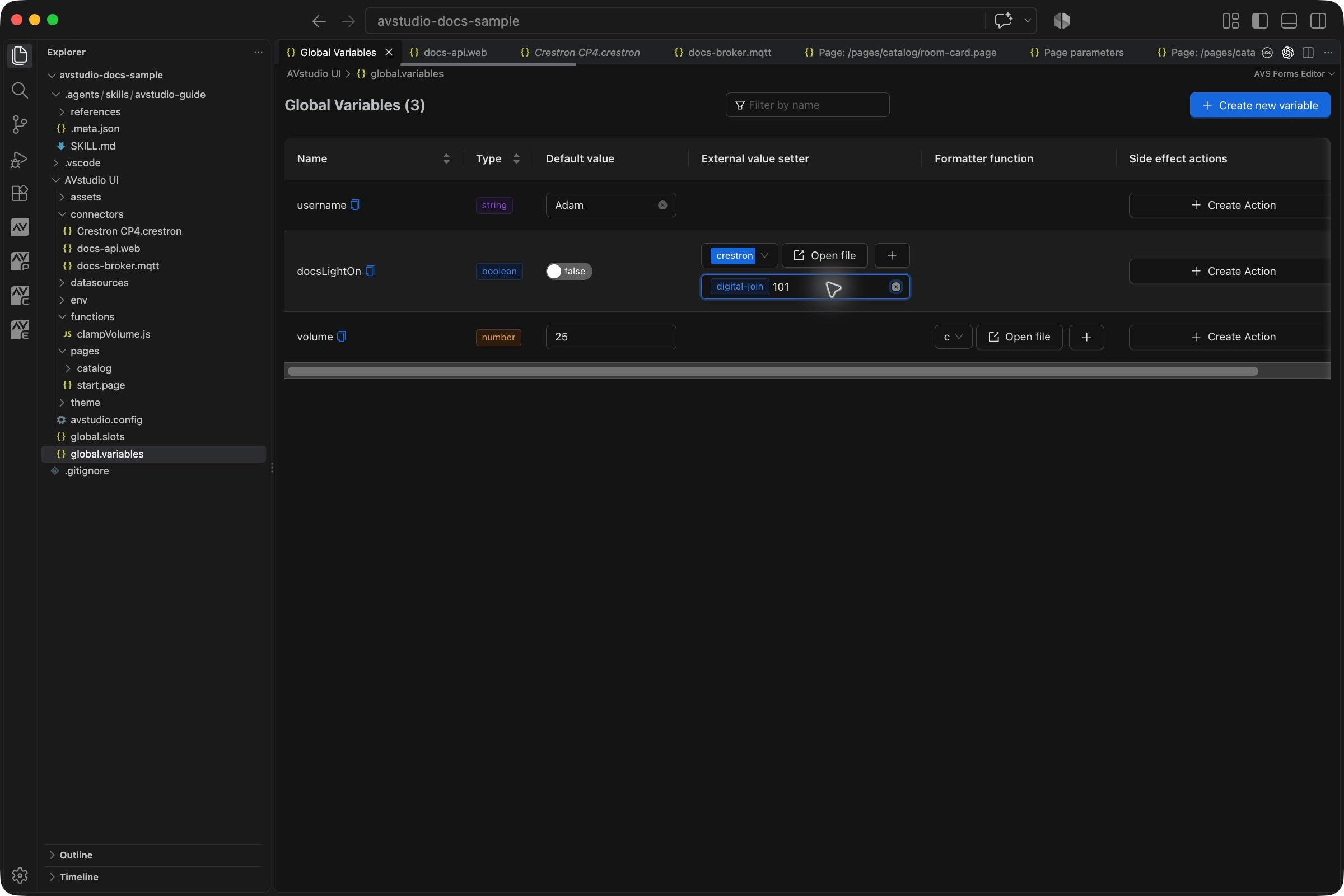Toggle docsLightOn default value switch
Screen dimensions: 1344x896
point(568,271)
